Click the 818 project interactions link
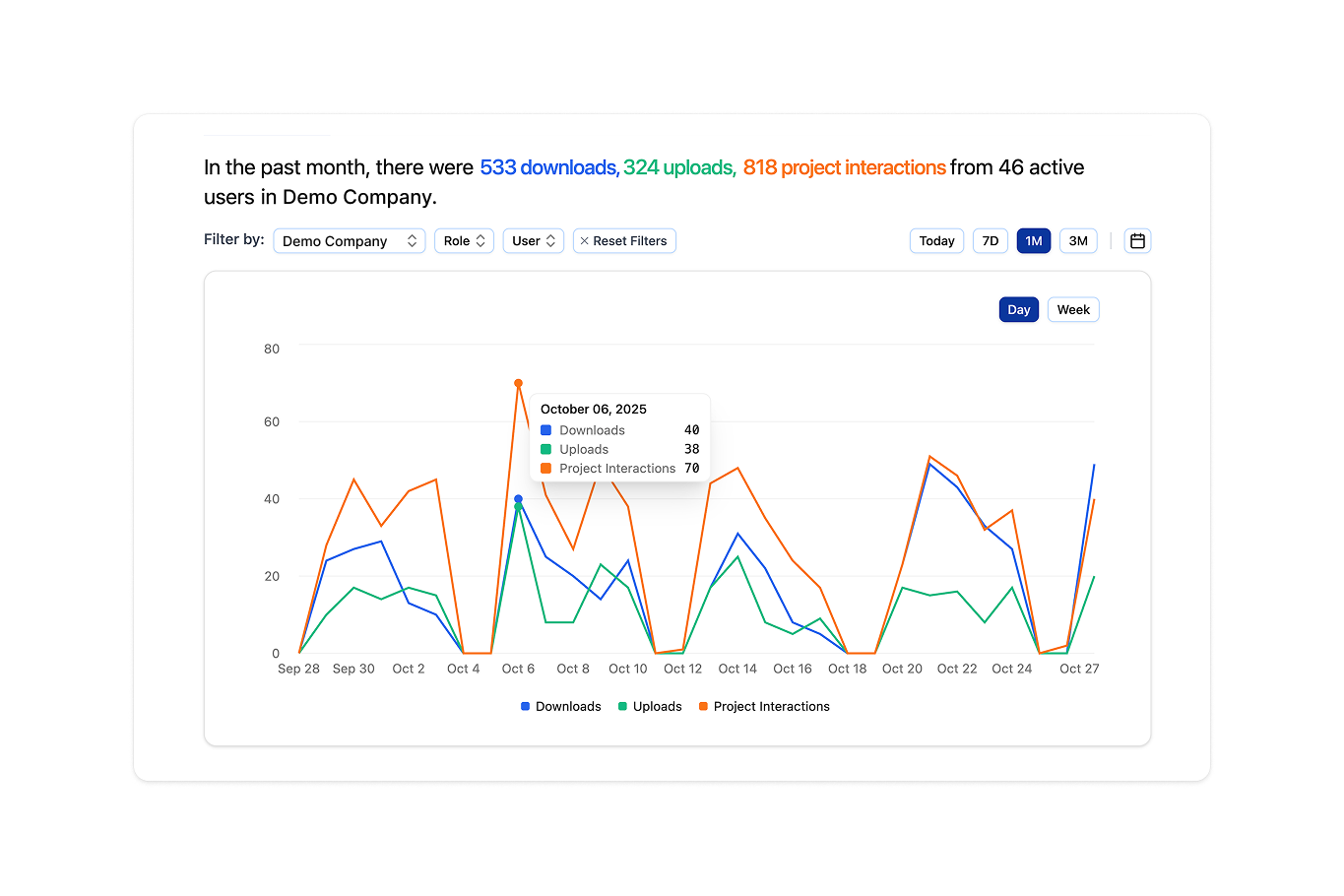Viewport: 1344px width, 896px height. pyautogui.click(x=844, y=167)
